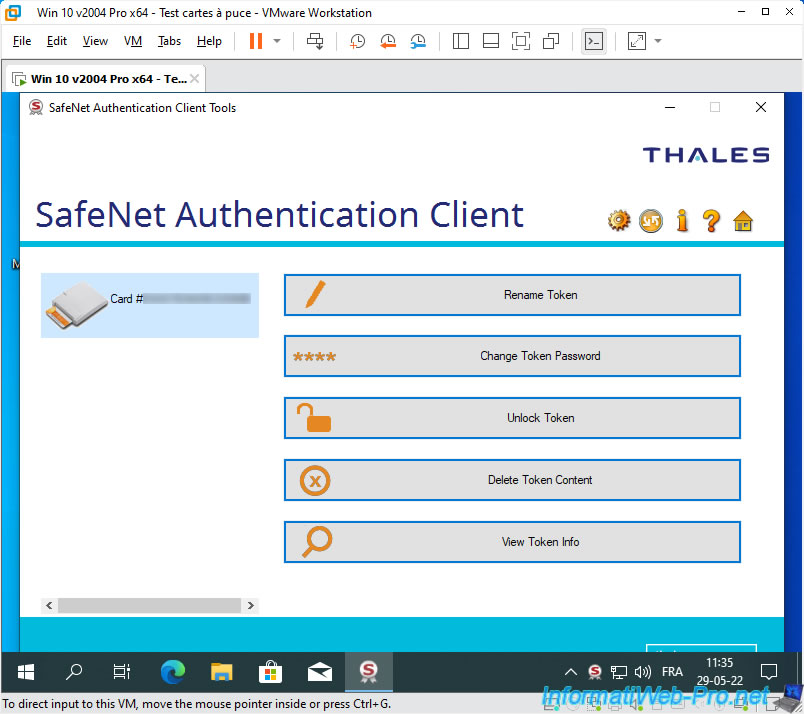Pause the virtual machine

click(x=256, y=41)
